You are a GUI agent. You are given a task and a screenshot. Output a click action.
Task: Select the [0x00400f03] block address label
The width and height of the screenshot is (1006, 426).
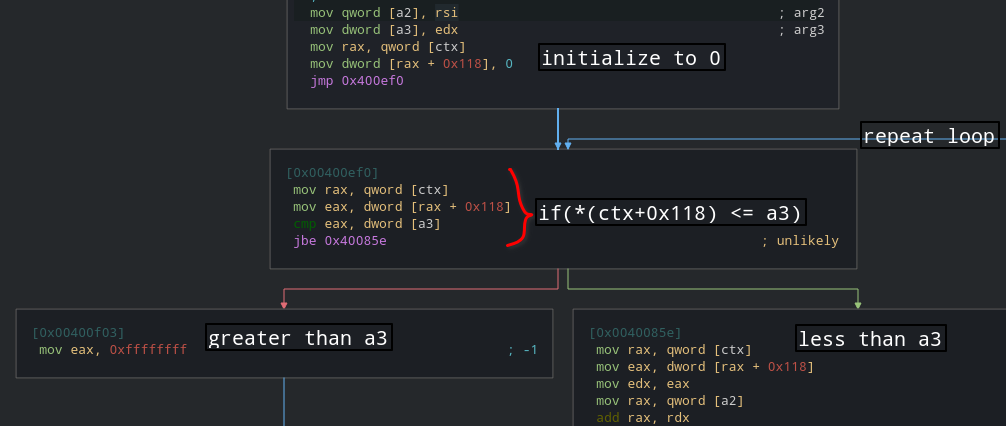click(78, 332)
